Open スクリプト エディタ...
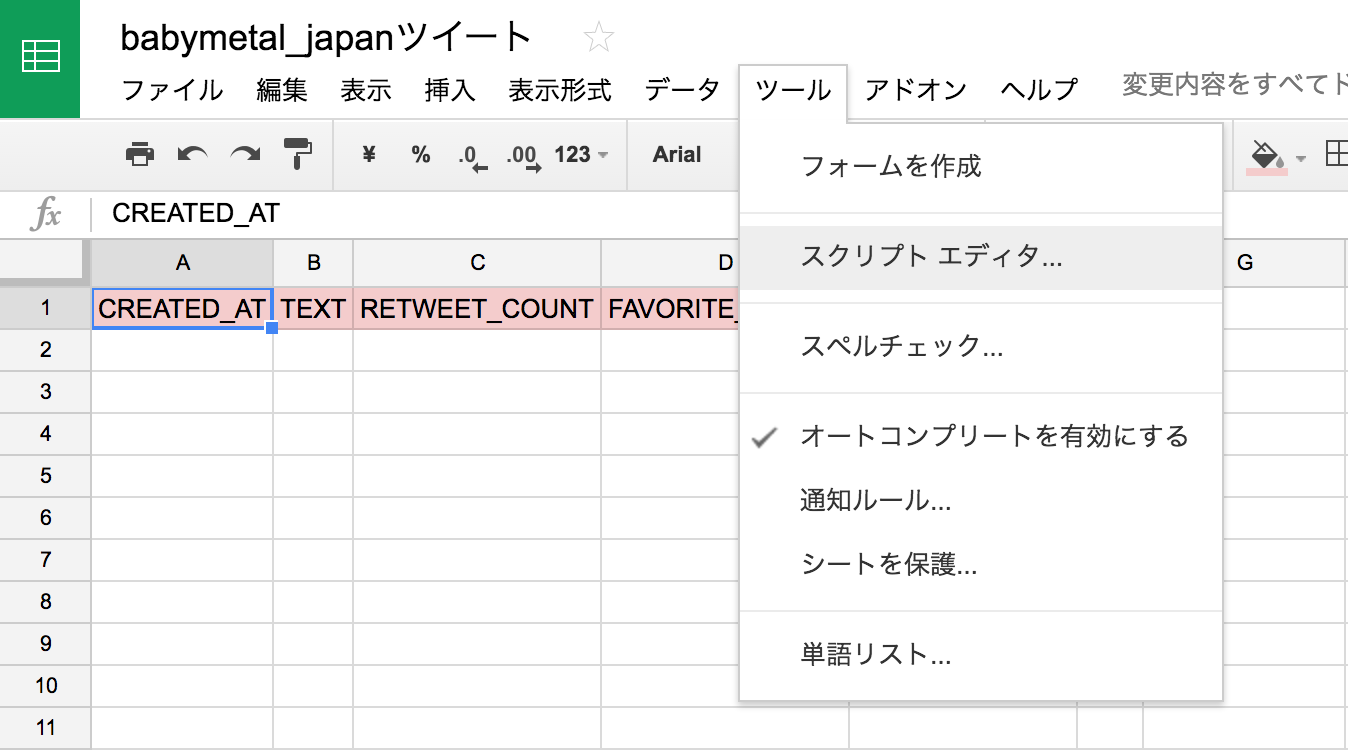1348x750 pixels. [x=981, y=257]
